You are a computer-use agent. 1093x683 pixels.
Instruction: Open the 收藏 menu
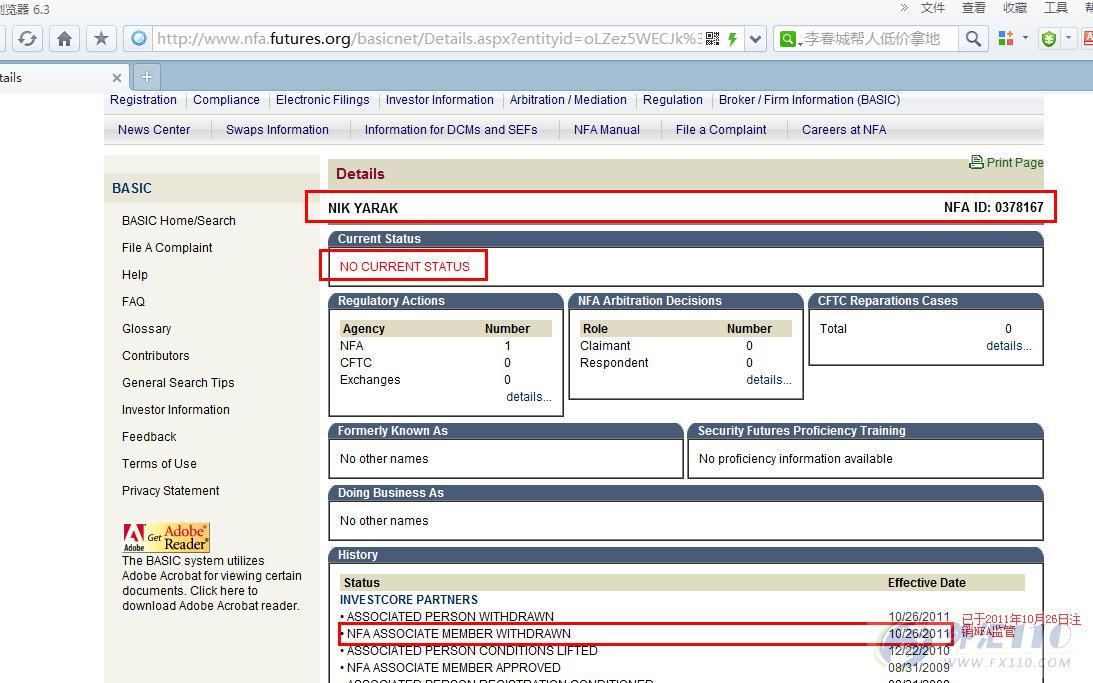pyautogui.click(x=1015, y=8)
